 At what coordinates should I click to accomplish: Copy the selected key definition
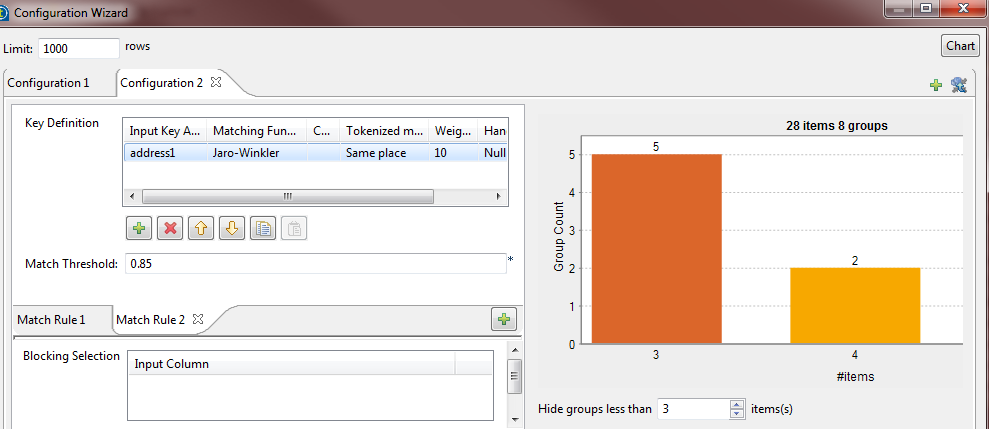[x=263, y=229]
